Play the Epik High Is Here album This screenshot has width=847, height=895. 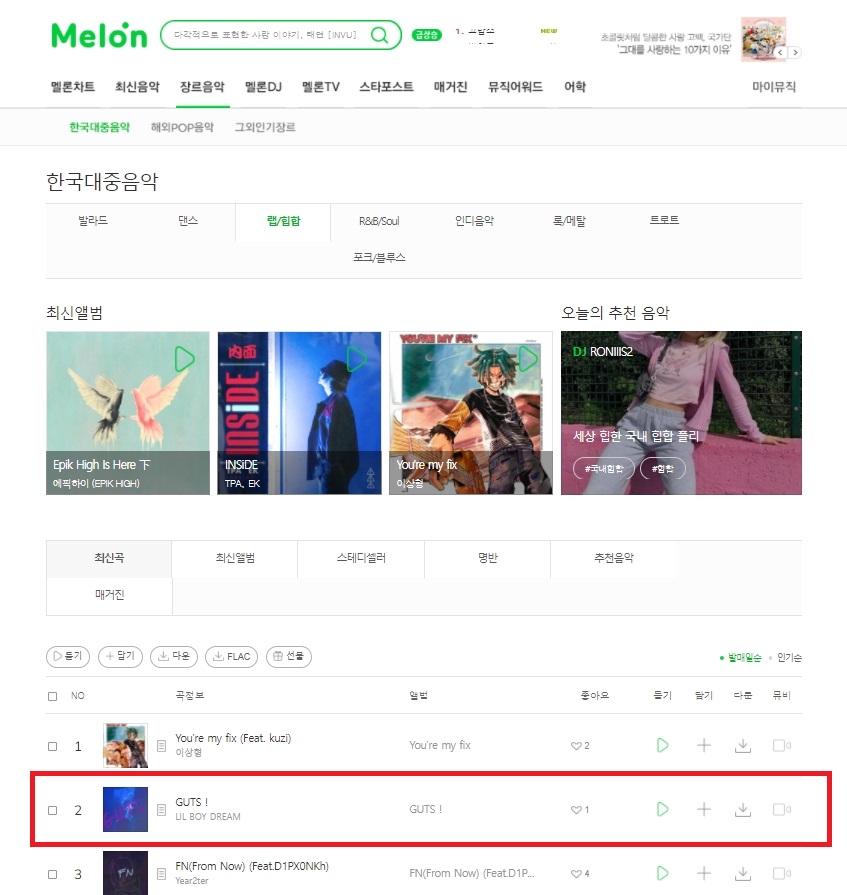click(184, 359)
